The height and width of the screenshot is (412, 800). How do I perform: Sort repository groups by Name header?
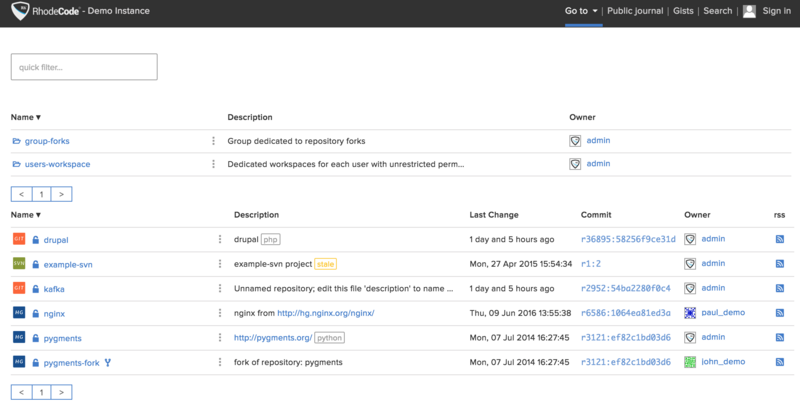(26, 117)
